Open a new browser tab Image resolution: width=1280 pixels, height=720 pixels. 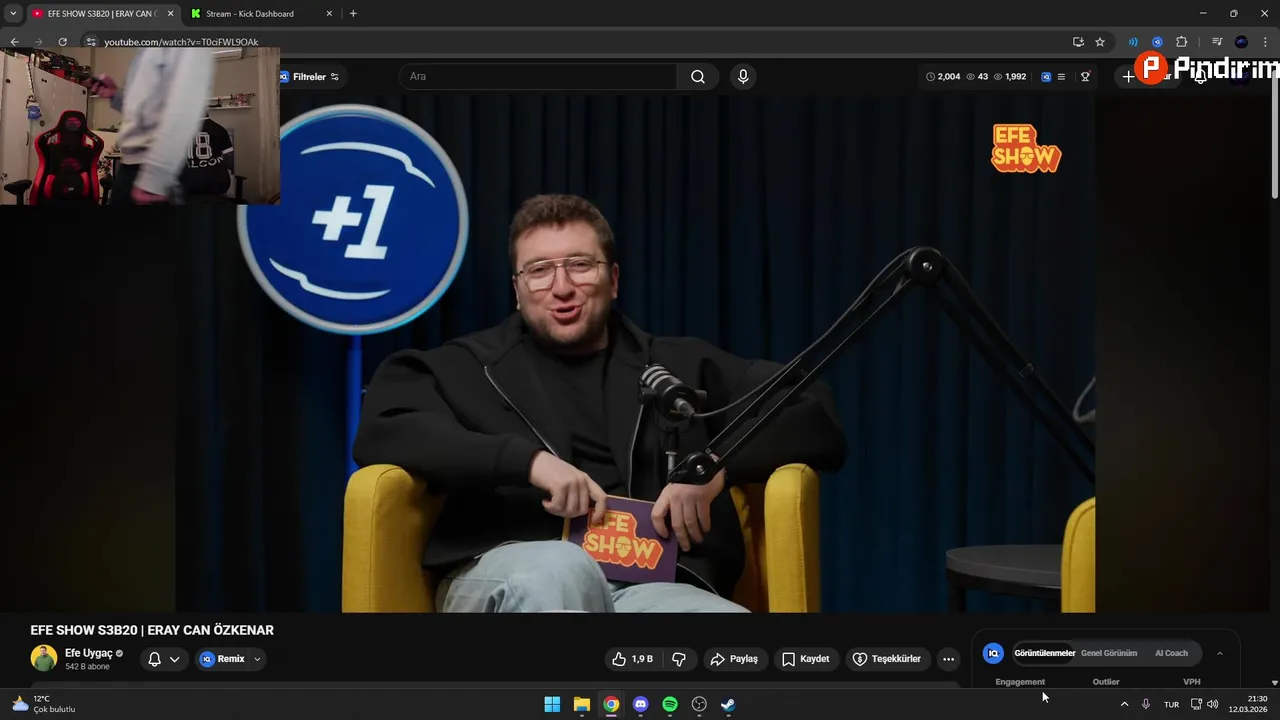[353, 14]
